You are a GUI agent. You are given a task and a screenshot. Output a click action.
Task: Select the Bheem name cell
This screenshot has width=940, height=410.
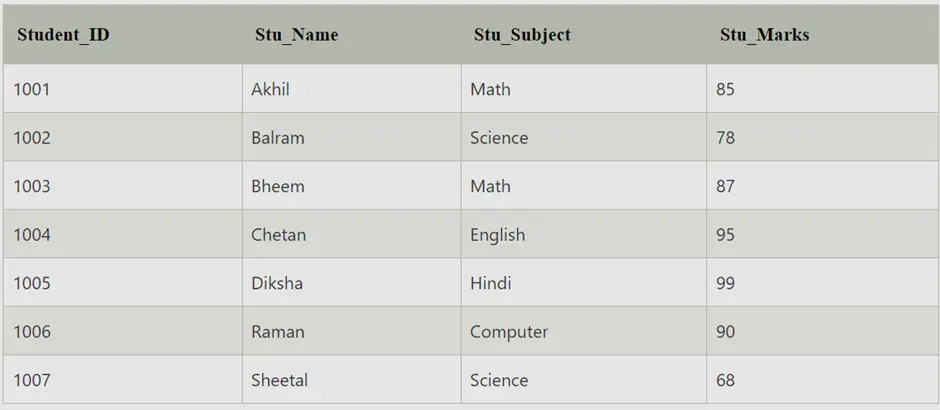pyautogui.click(x=352, y=186)
